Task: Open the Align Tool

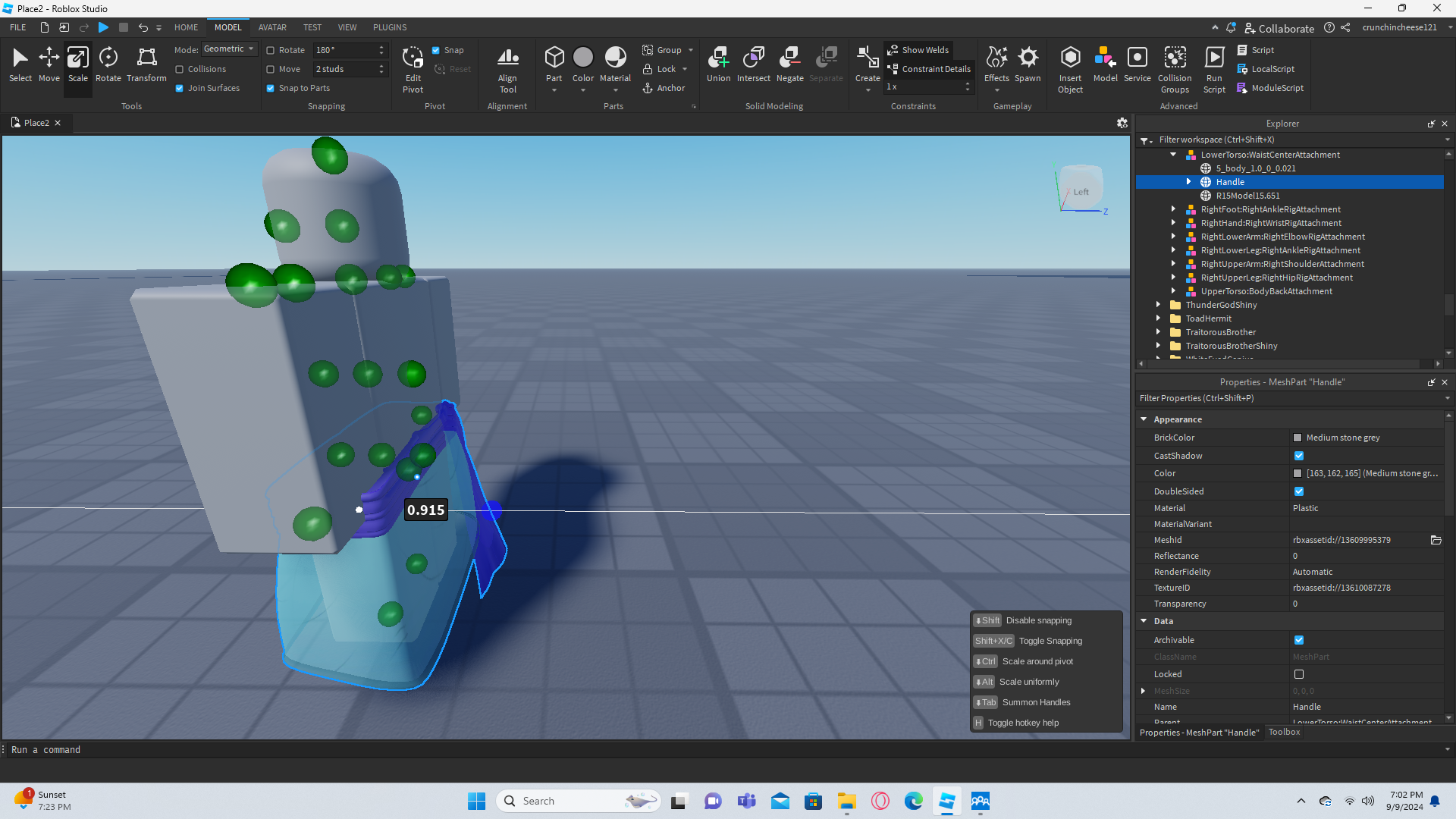Action: tap(507, 68)
